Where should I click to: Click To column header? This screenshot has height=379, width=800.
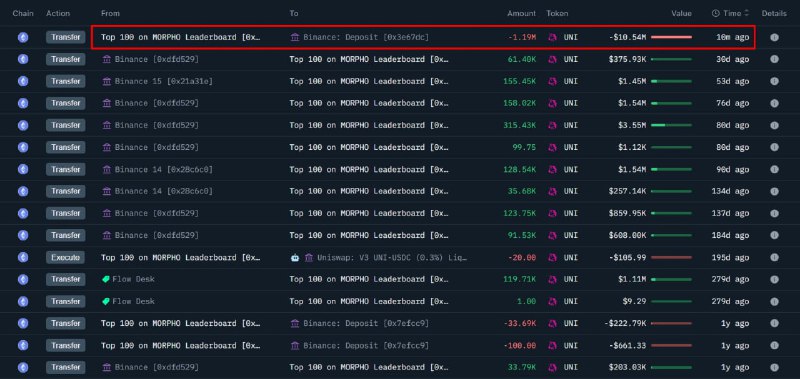click(294, 13)
